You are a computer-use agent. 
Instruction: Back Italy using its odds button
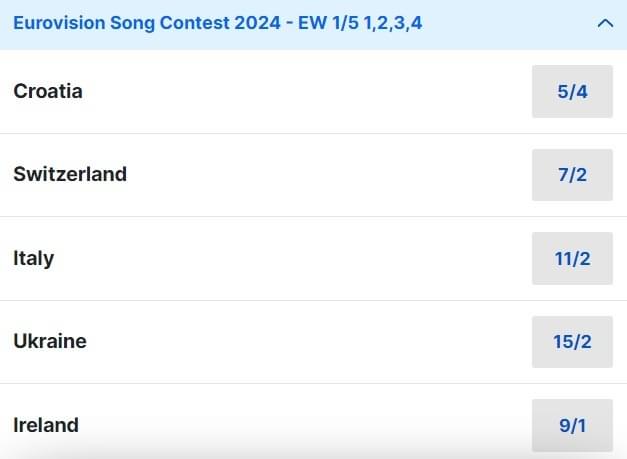coord(572,259)
